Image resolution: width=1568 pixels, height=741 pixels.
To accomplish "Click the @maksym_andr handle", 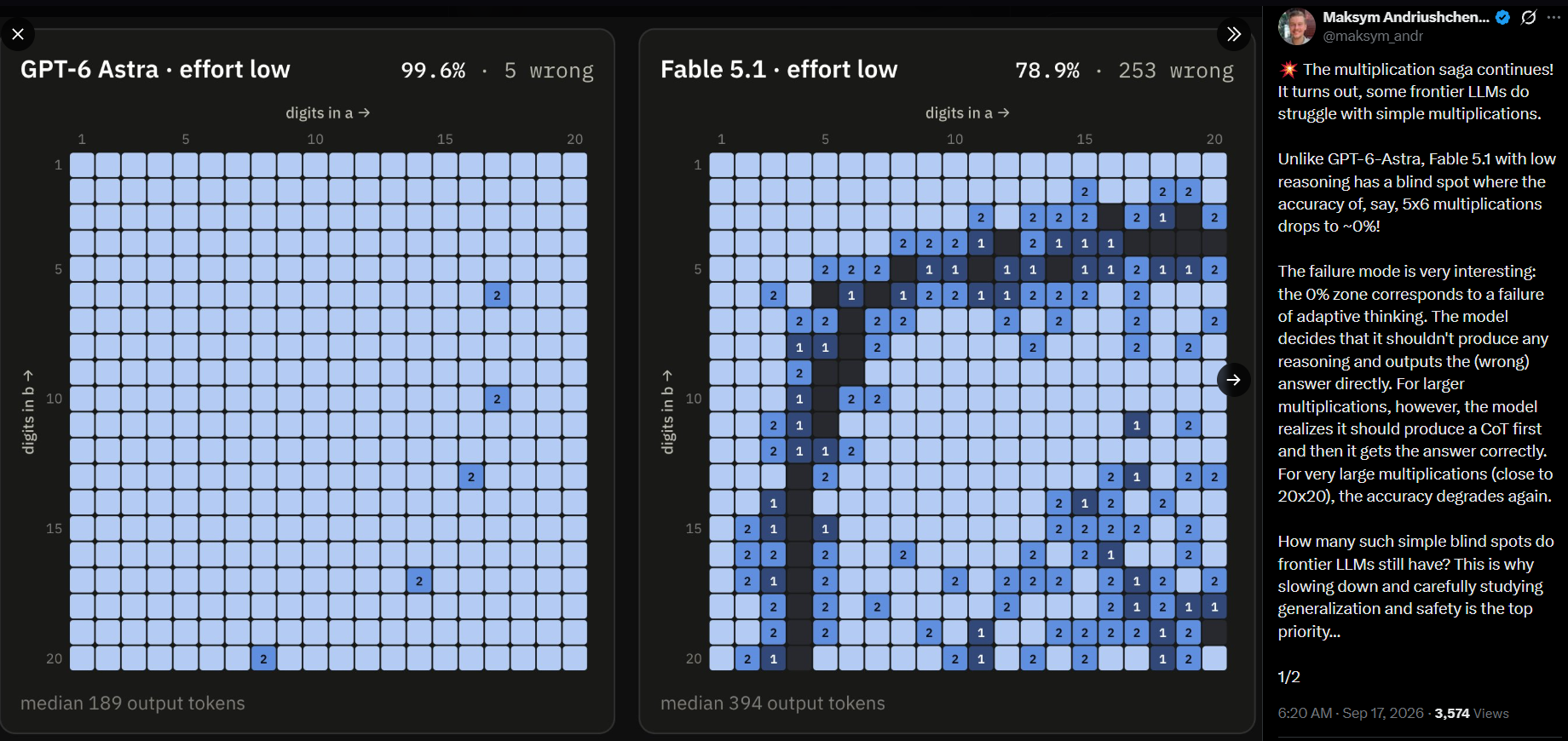I will [1373, 36].
